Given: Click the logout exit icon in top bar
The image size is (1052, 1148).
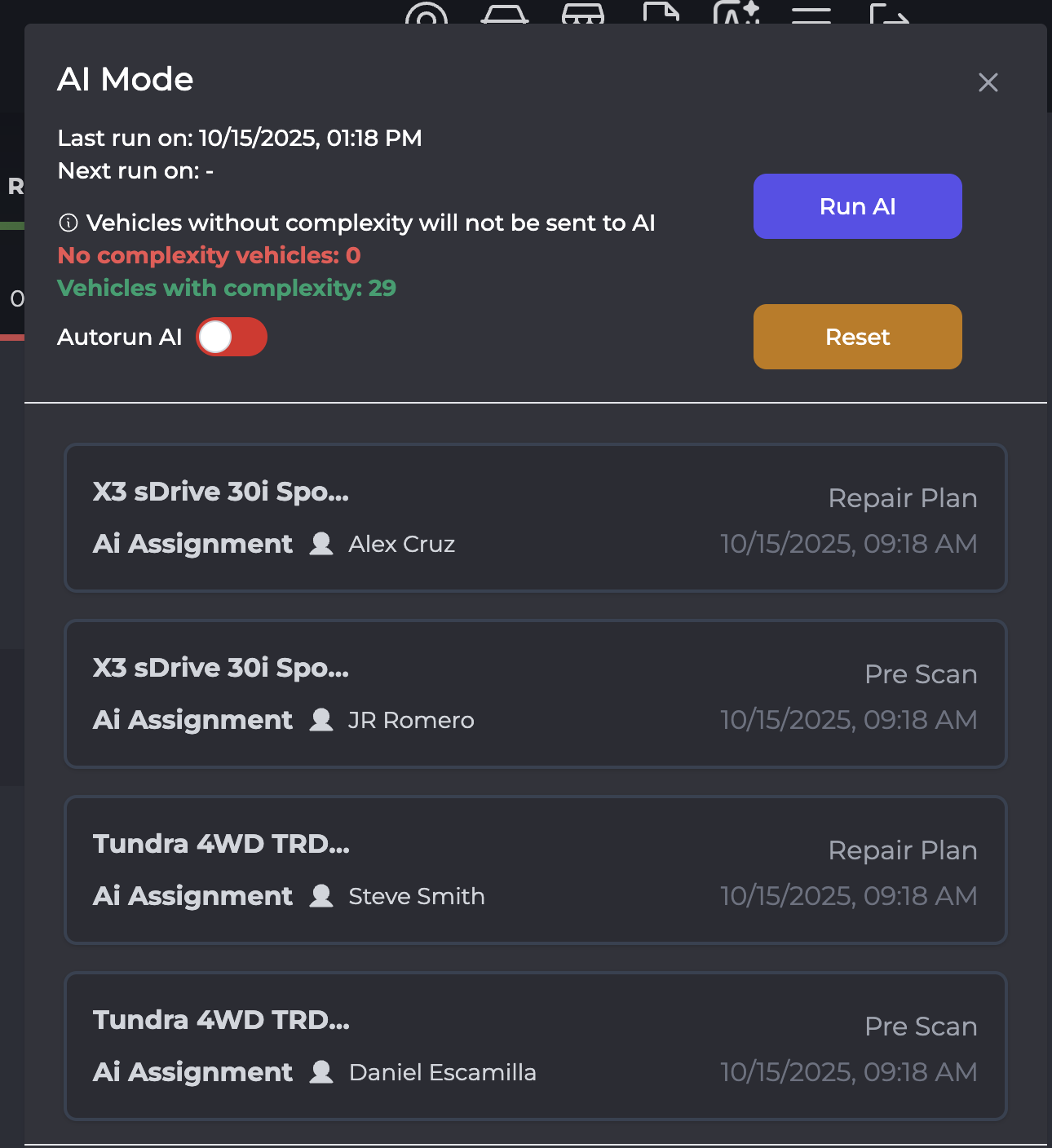Looking at the screenshot, I should tap(889, 15).
